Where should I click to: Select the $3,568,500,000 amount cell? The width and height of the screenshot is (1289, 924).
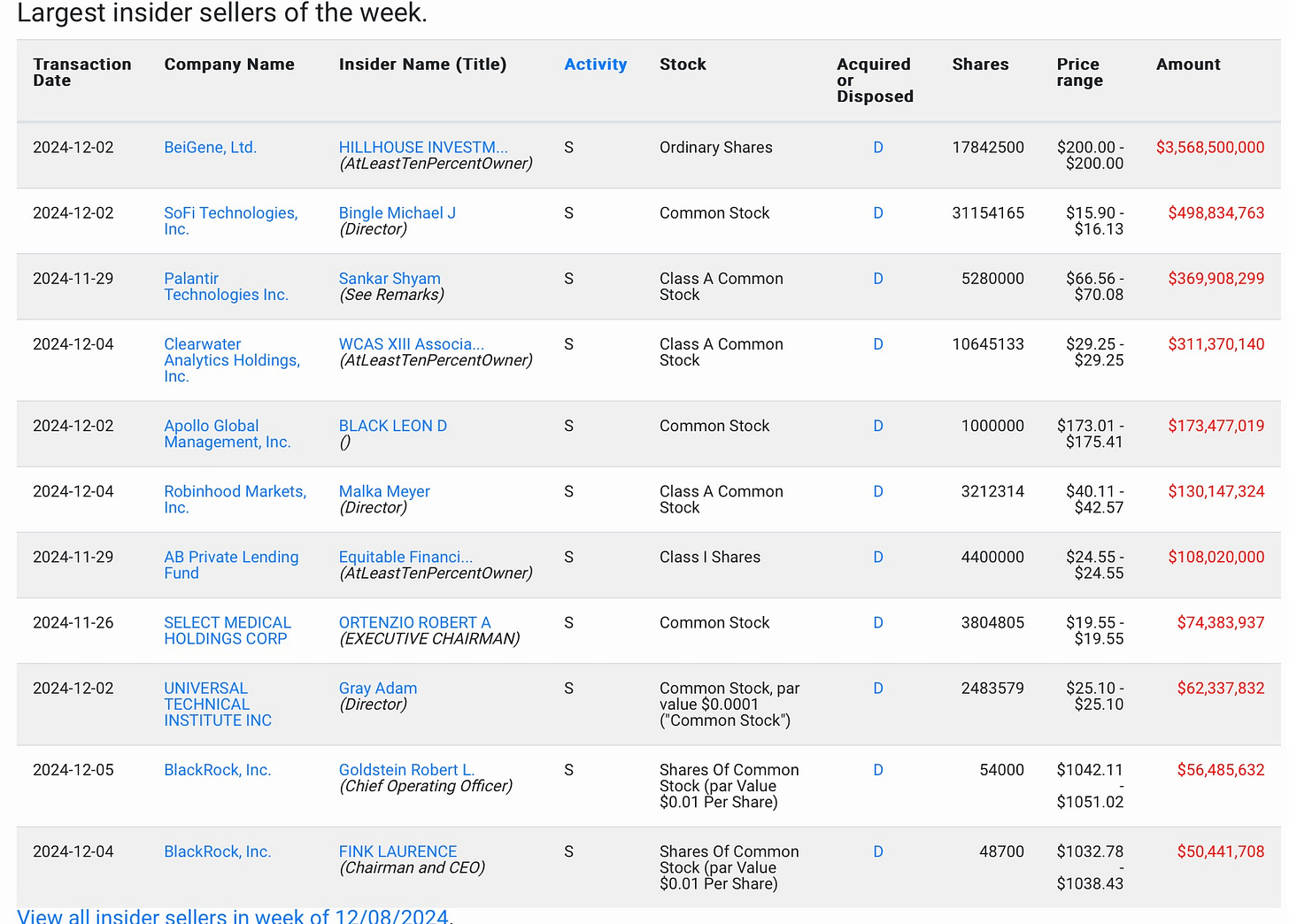coord(1210,148)
